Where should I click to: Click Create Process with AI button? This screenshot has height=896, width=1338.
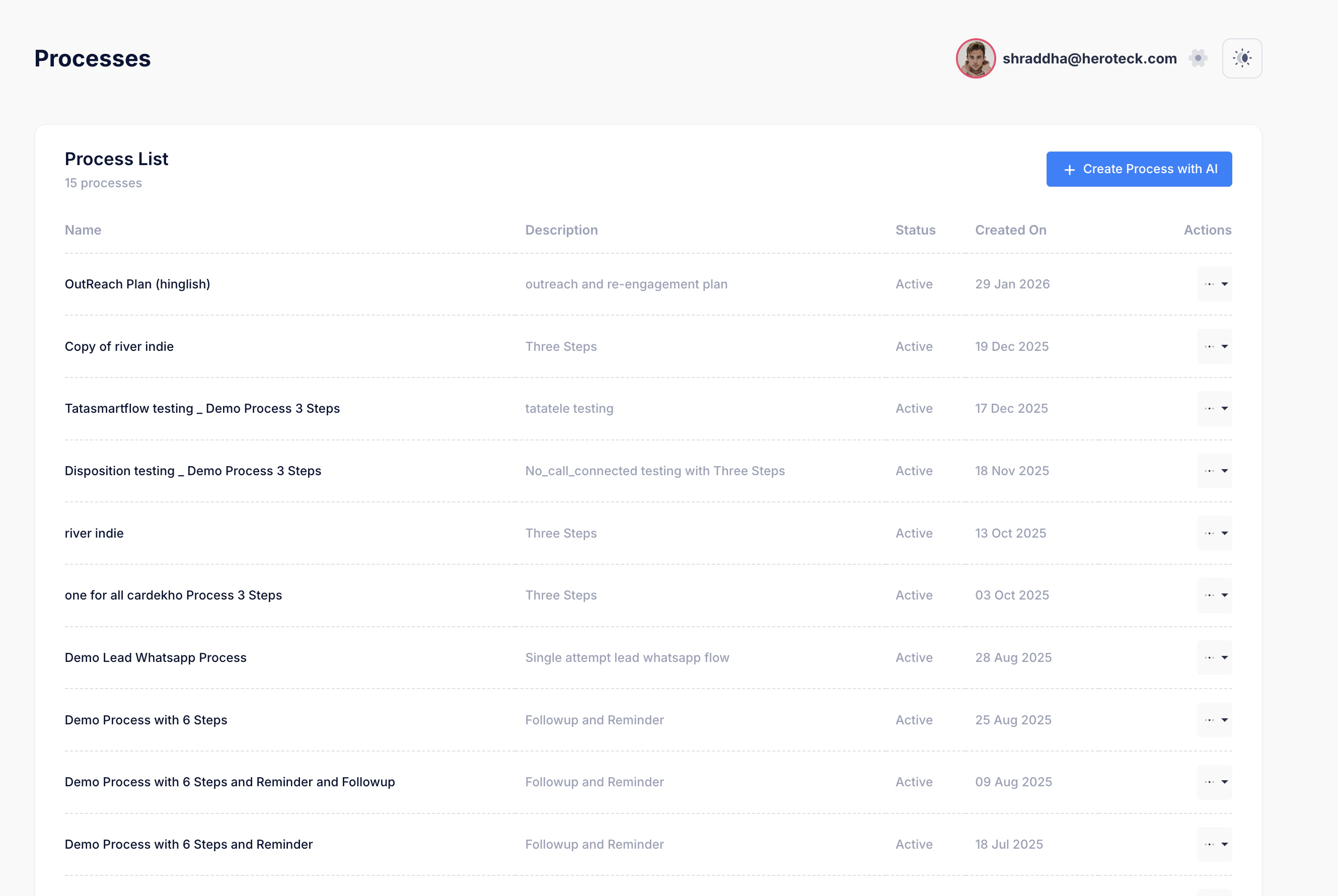(x=1139, y=169)
